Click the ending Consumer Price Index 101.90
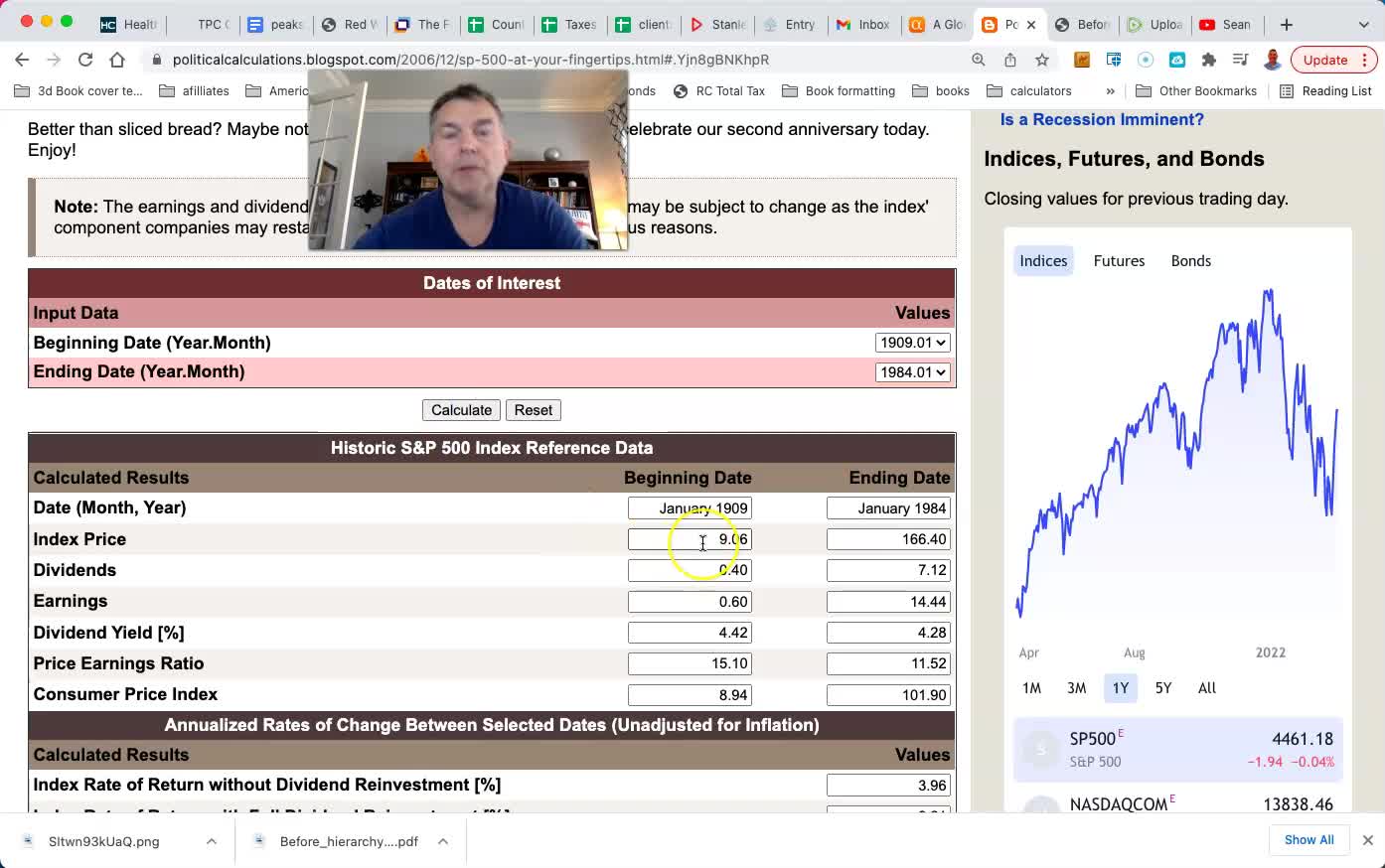 click(x=888, y=695)
